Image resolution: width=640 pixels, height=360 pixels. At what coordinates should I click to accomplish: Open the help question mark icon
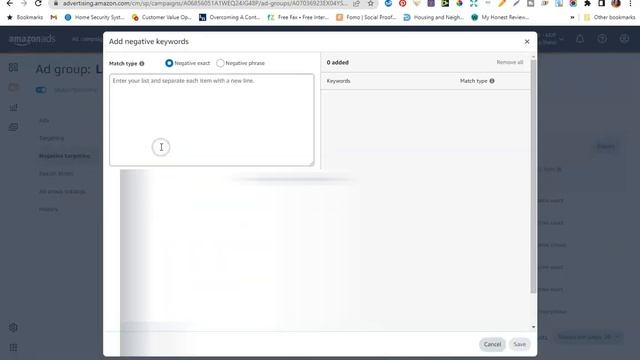pos(602,39)
